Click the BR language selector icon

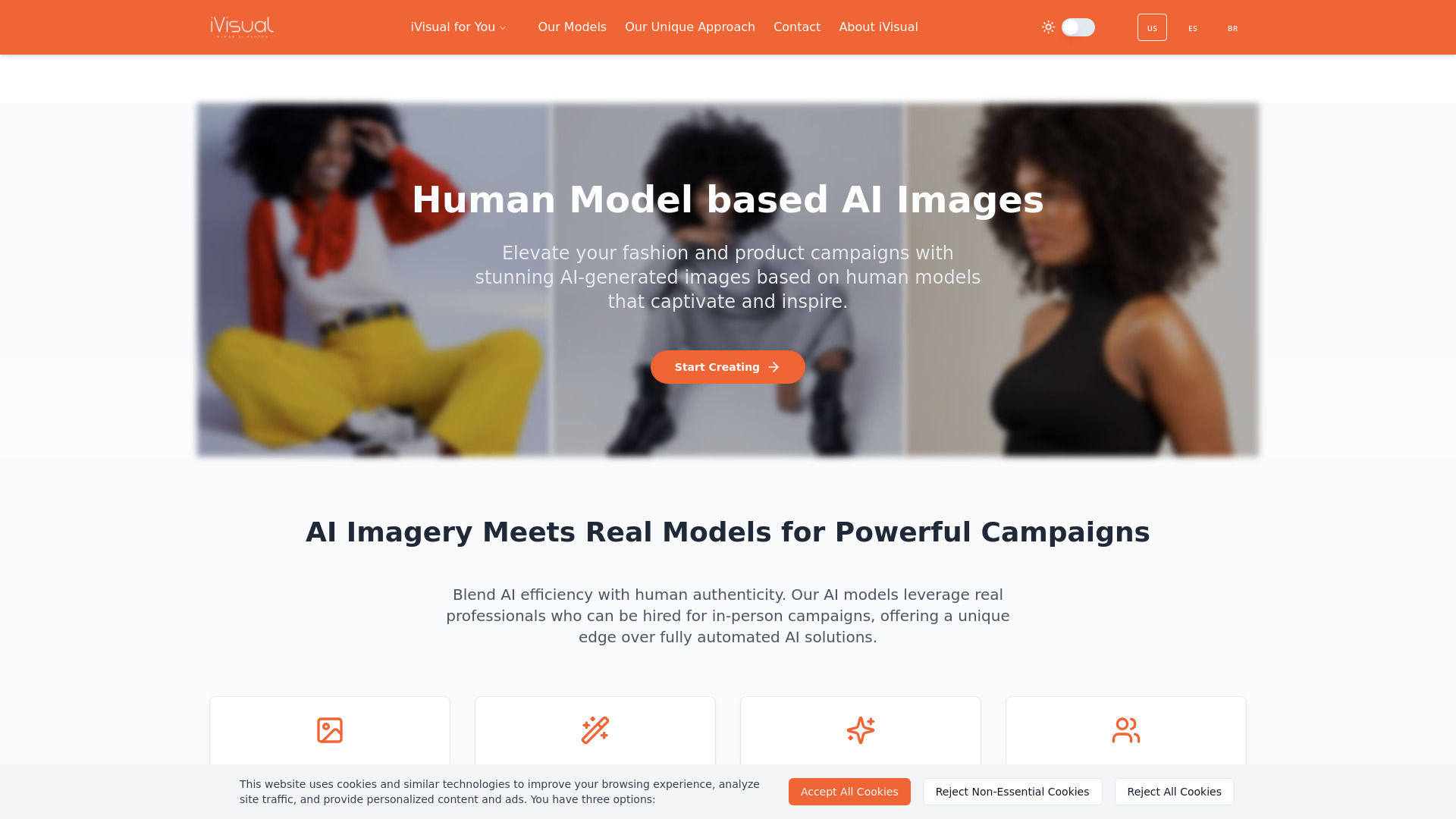click(x=1232, y=27)
